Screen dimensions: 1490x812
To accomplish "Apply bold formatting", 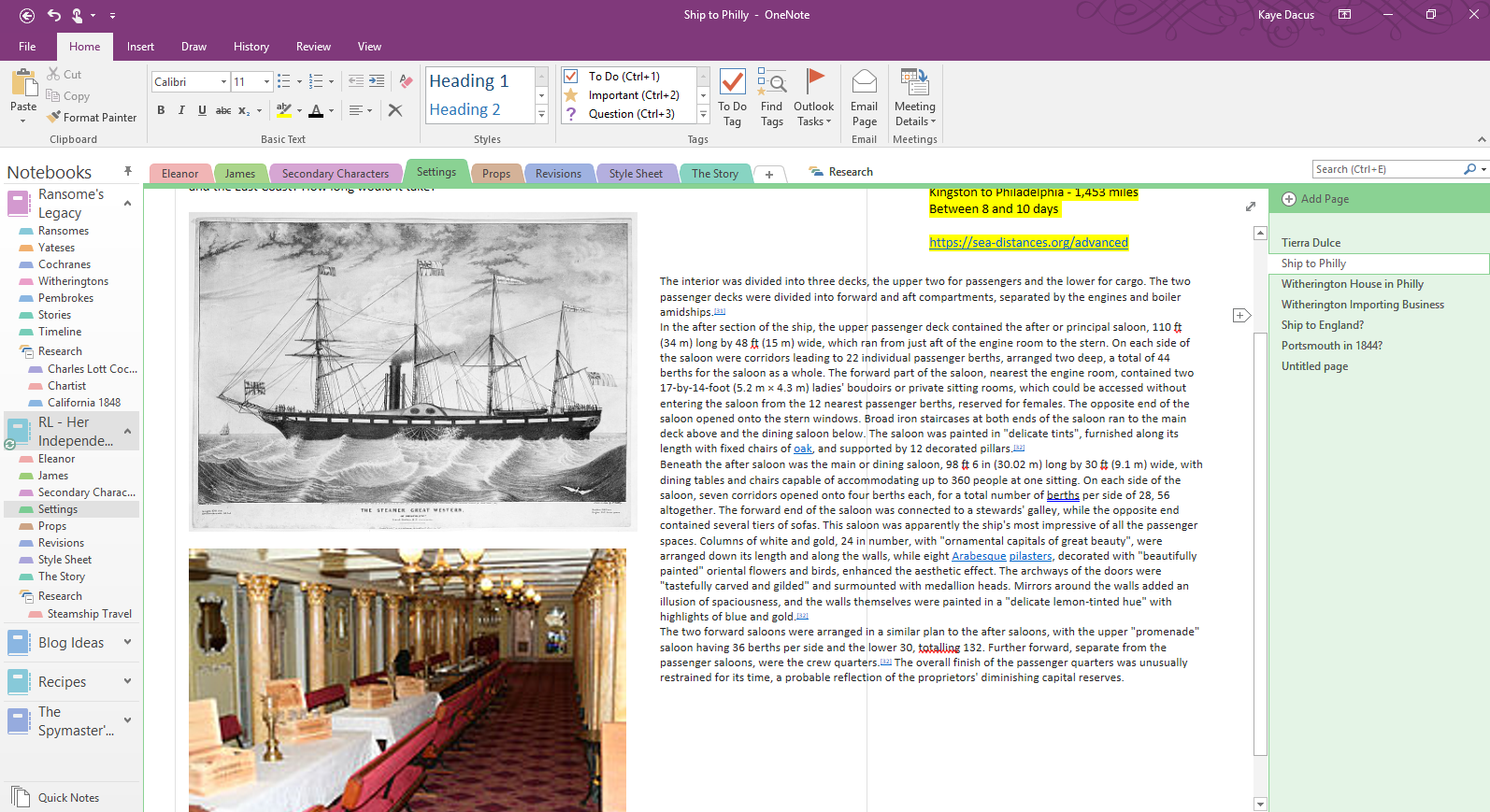I will pyautogui.click(x=161, y=110).
